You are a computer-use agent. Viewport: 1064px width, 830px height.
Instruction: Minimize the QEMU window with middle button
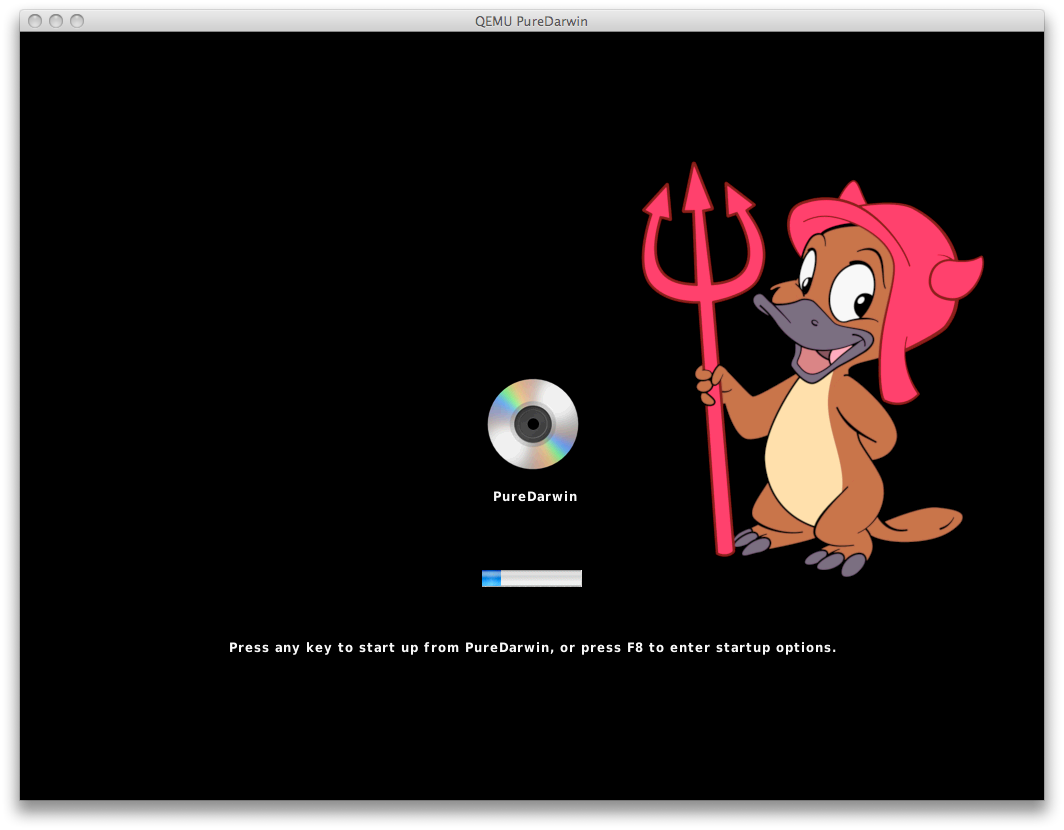(x=56, y=21)
